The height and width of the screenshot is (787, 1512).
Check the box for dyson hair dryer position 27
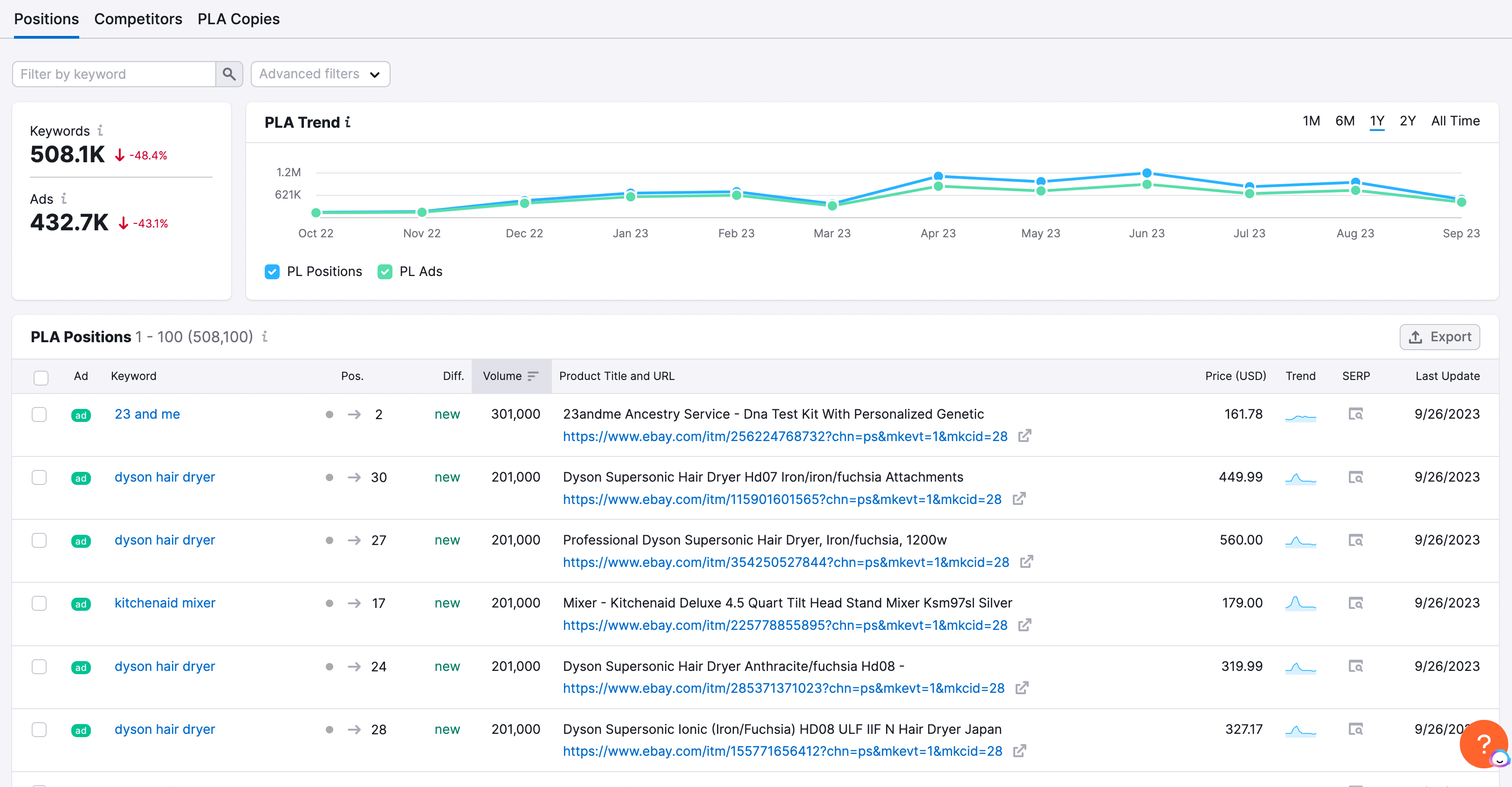39,540
